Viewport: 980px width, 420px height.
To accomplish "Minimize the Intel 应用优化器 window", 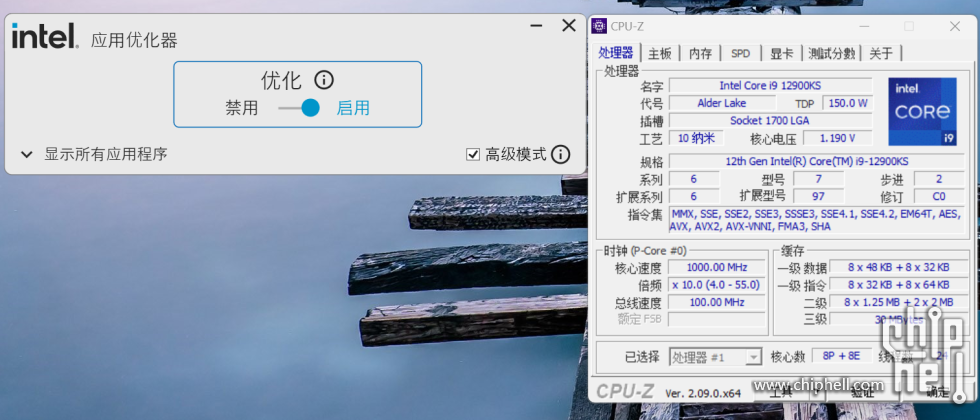I will (x=536, y=26).
